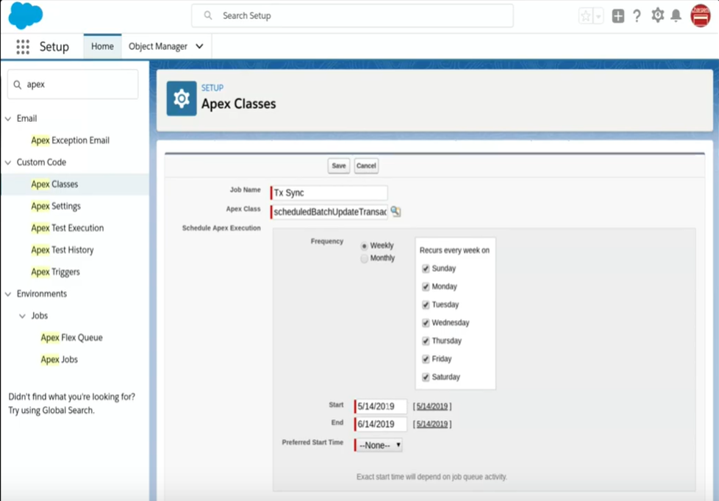Image resolution: width=719 pixels, height=501 pixels.
Task: Click the Cancel button
Action: (x=366, y=166)
